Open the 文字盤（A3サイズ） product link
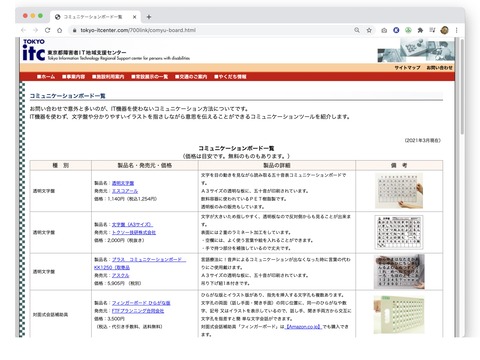This screenshot has width=480, height=360. click(x=132, y=224)
